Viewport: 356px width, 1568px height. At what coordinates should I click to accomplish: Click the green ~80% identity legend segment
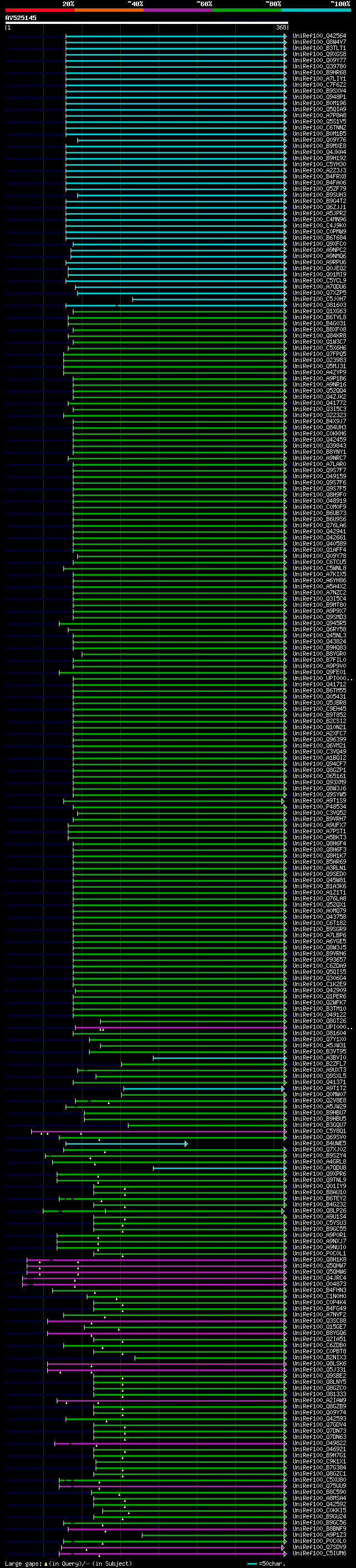tap(247, 10)
